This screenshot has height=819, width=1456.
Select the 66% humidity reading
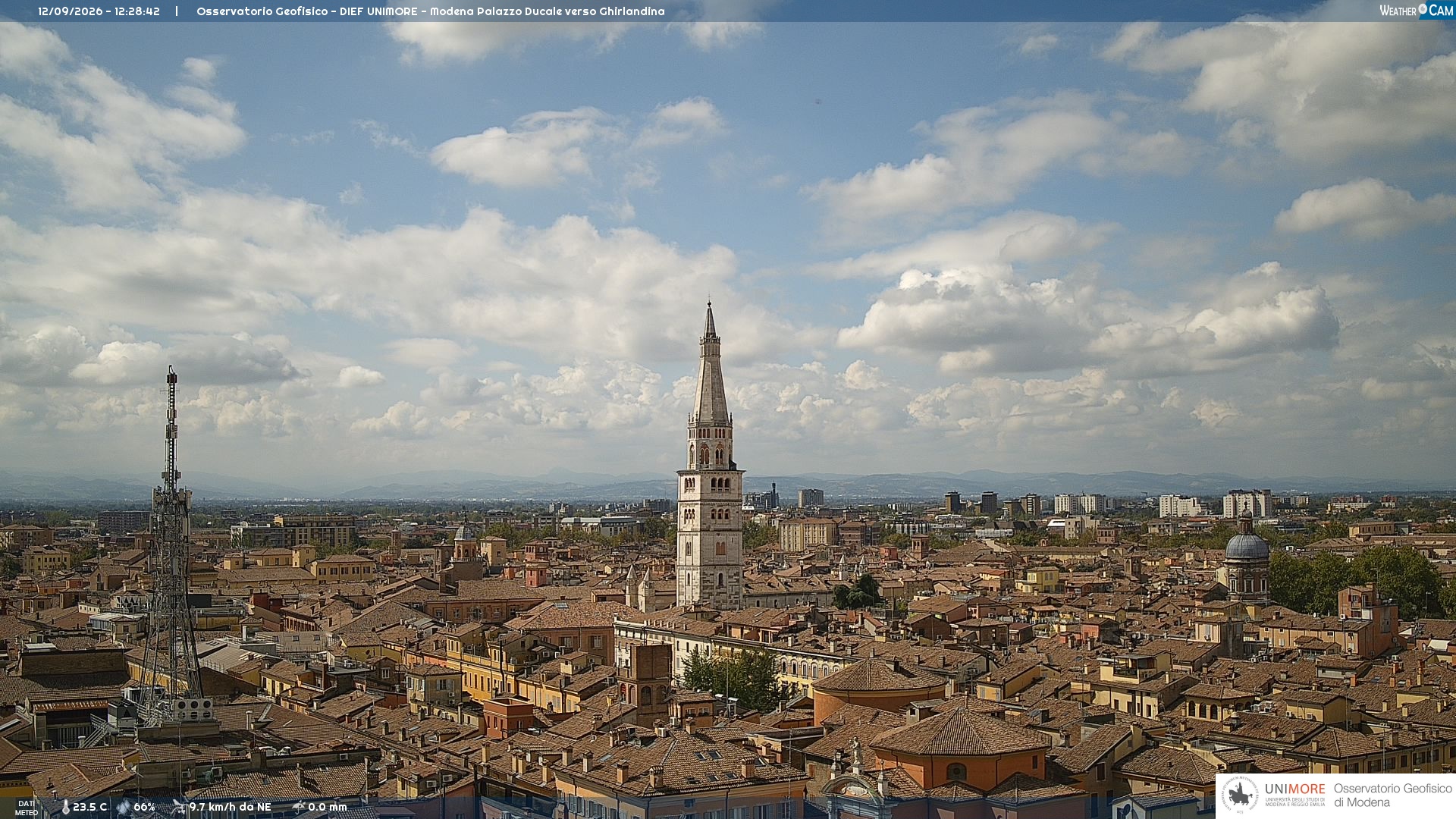tap(144, 807)
